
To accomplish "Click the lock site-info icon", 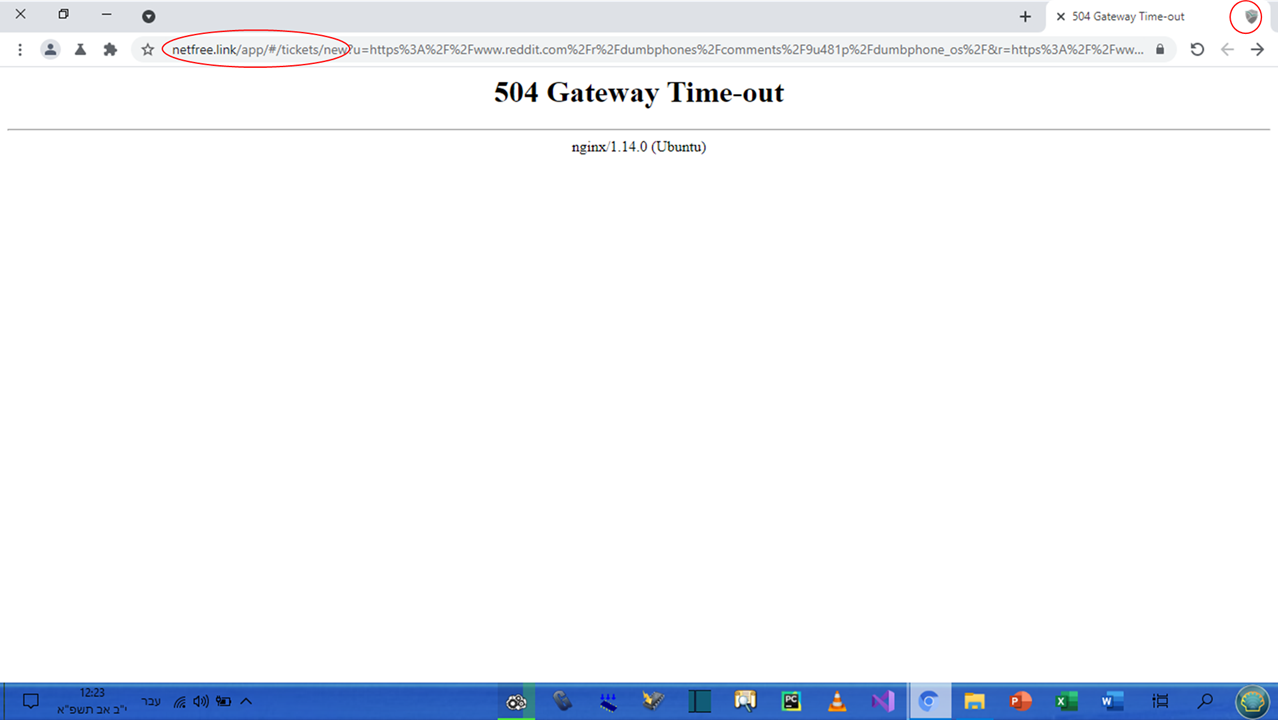I will coord(1160,49).
